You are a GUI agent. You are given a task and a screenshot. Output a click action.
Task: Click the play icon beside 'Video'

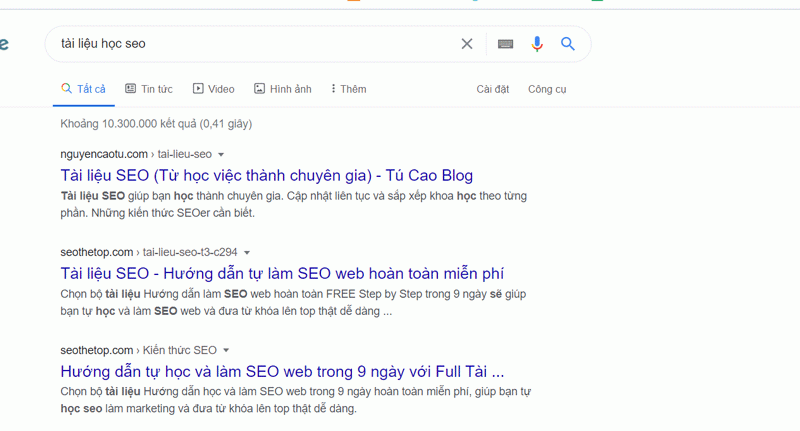pyautogui.click(x=198, y=89)
